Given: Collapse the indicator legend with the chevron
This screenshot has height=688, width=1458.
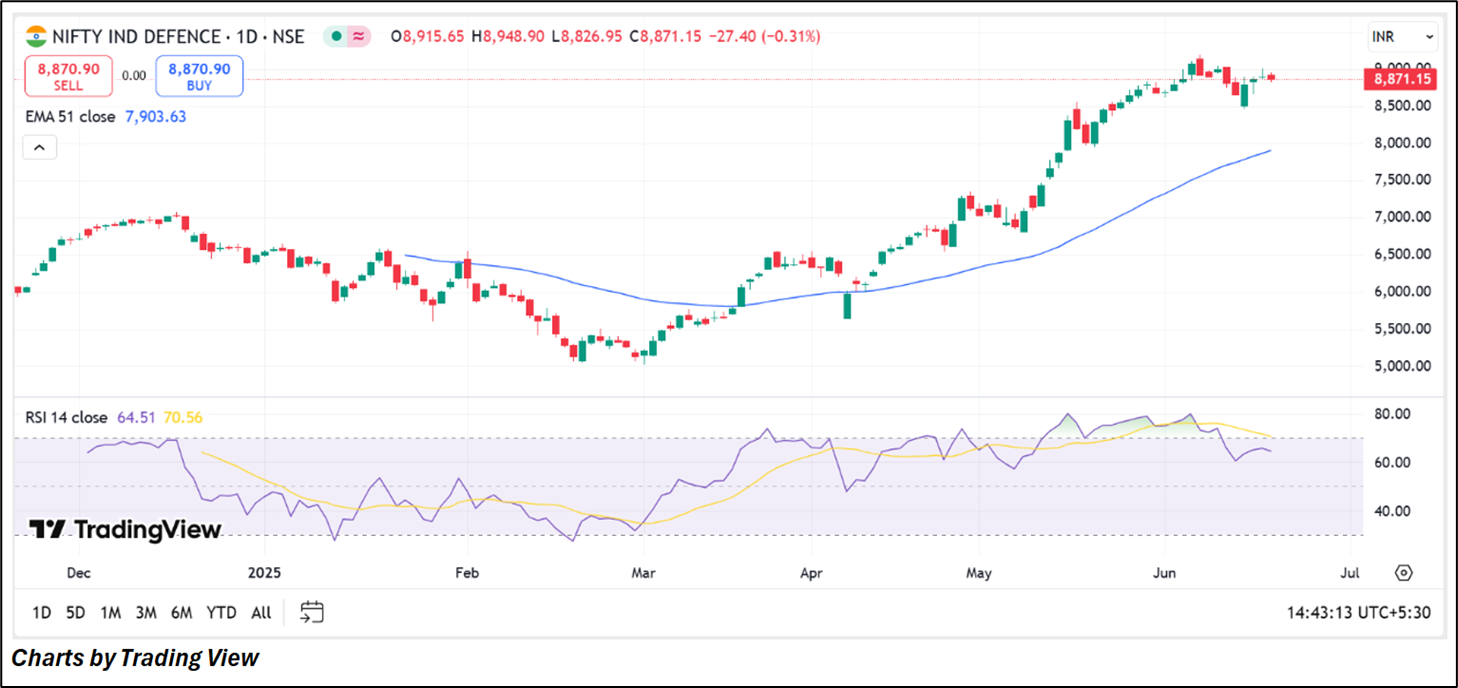Looking at the screenshot, I should coord(39,148).
